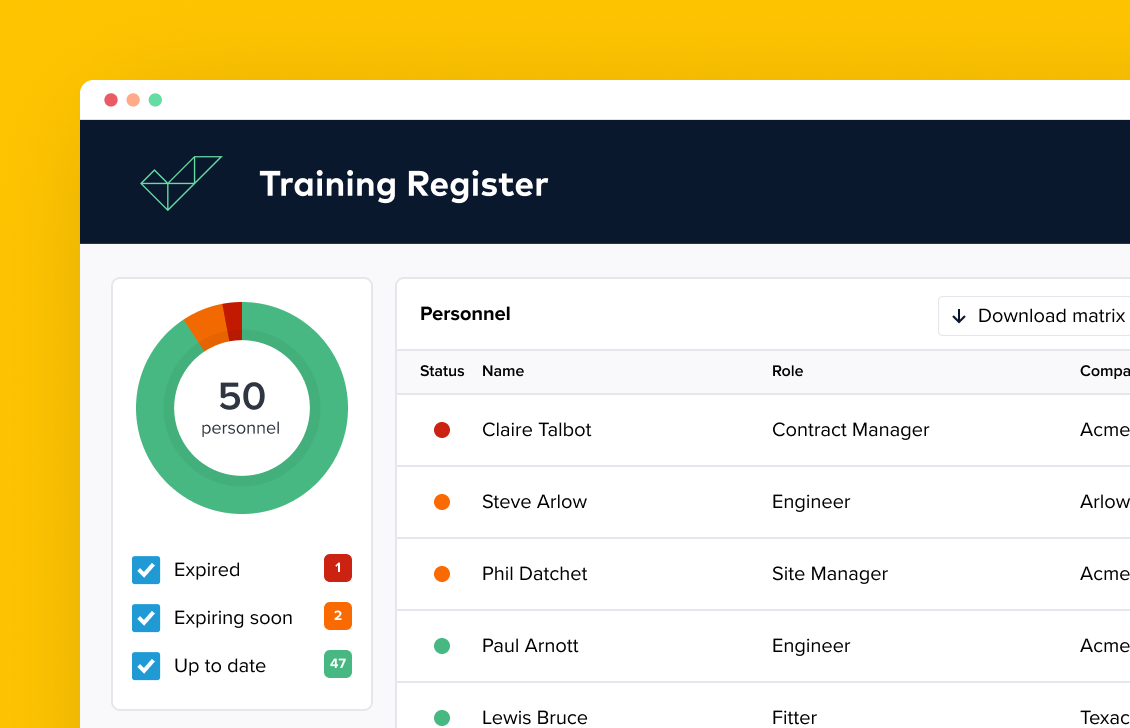The height and width of the screenshot is (728, 1130).
Task: Click the green status dot beside Lewis Bruce
Action: 442,716
